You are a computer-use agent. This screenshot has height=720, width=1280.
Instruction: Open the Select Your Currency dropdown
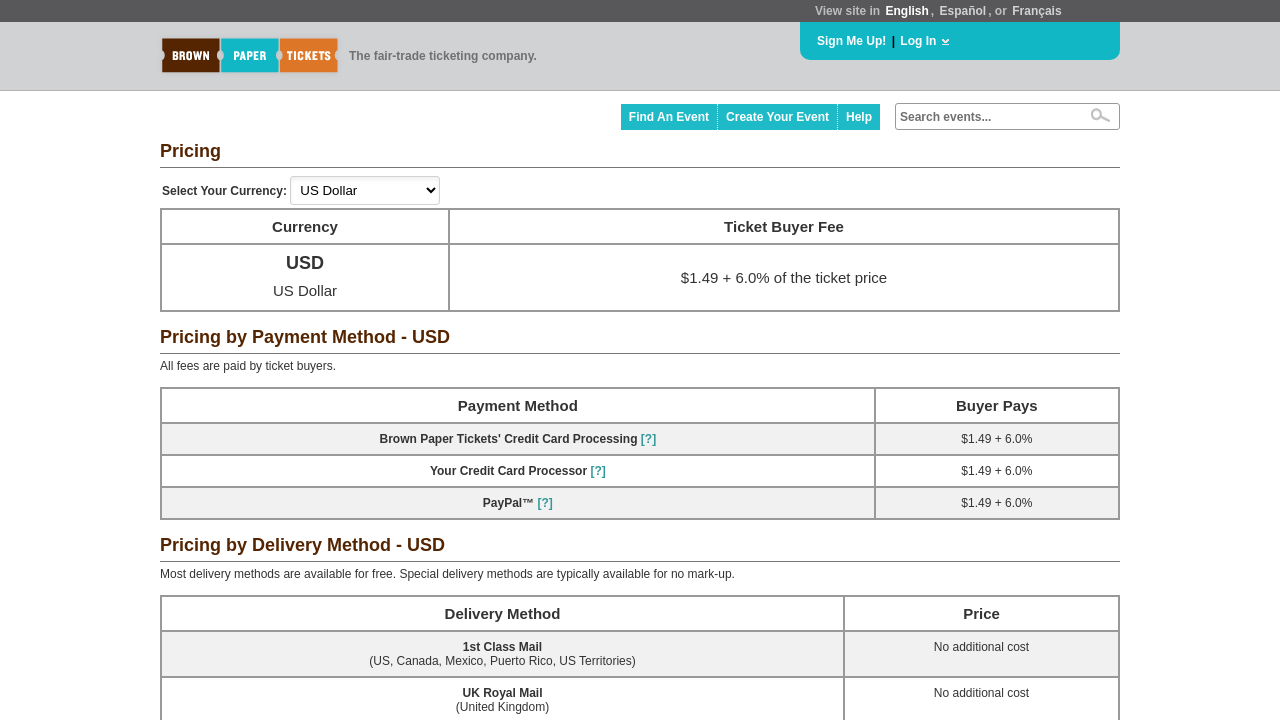(x=365, y=191)
